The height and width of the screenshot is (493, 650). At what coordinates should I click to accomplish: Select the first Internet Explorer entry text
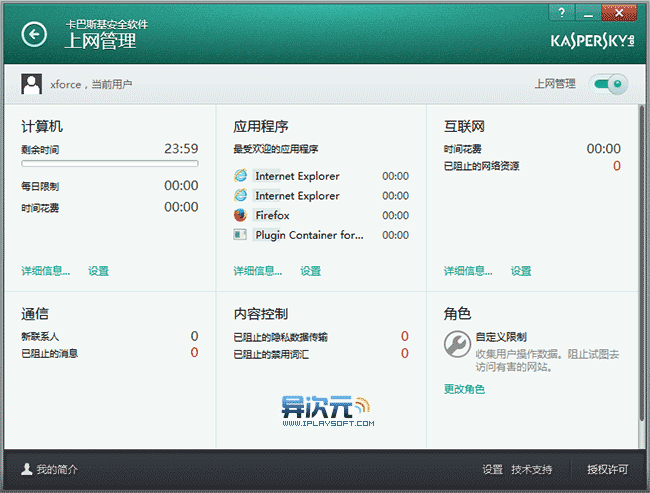(x=297, y=176)
